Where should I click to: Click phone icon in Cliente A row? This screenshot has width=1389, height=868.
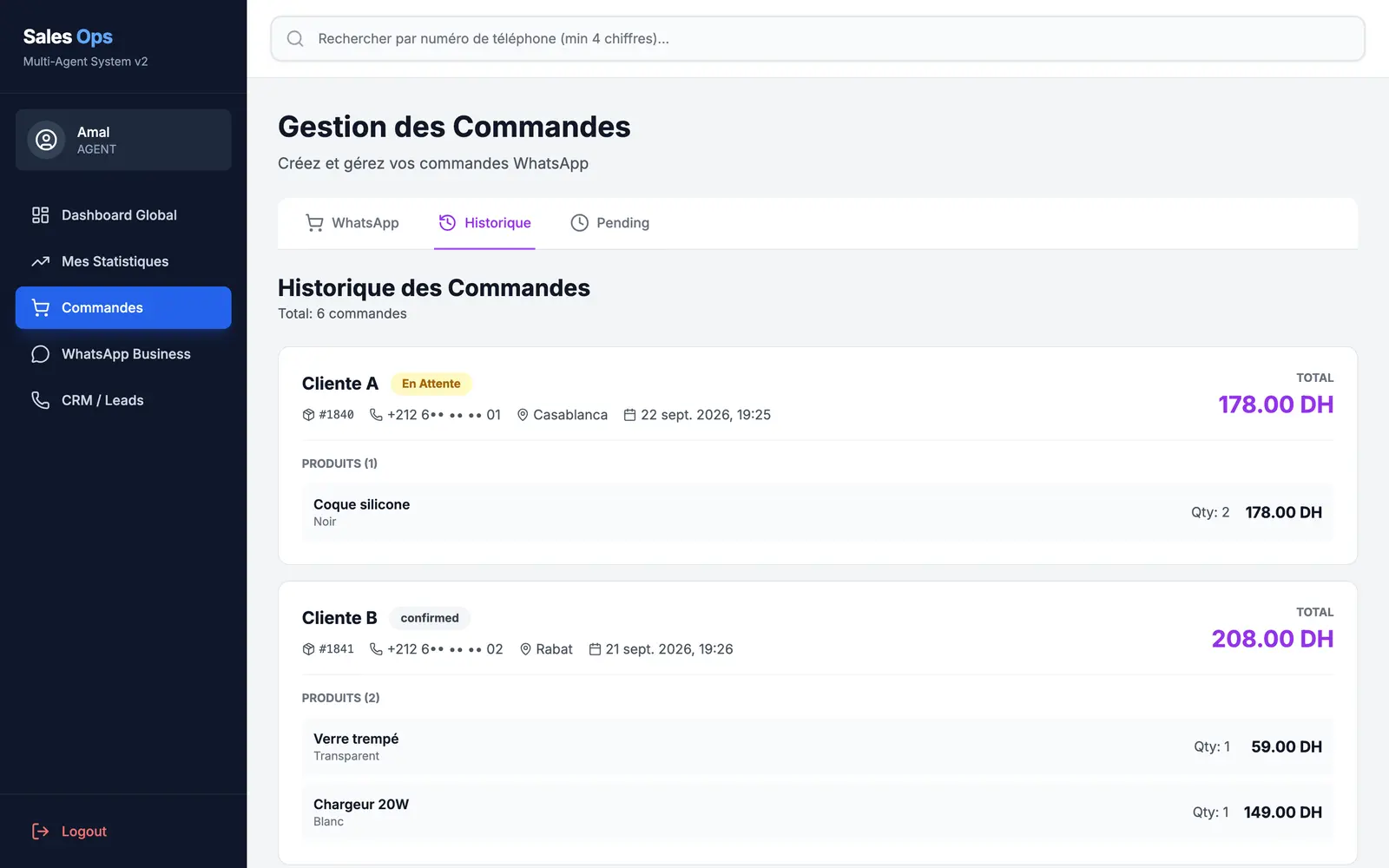[x=376, y=415]
